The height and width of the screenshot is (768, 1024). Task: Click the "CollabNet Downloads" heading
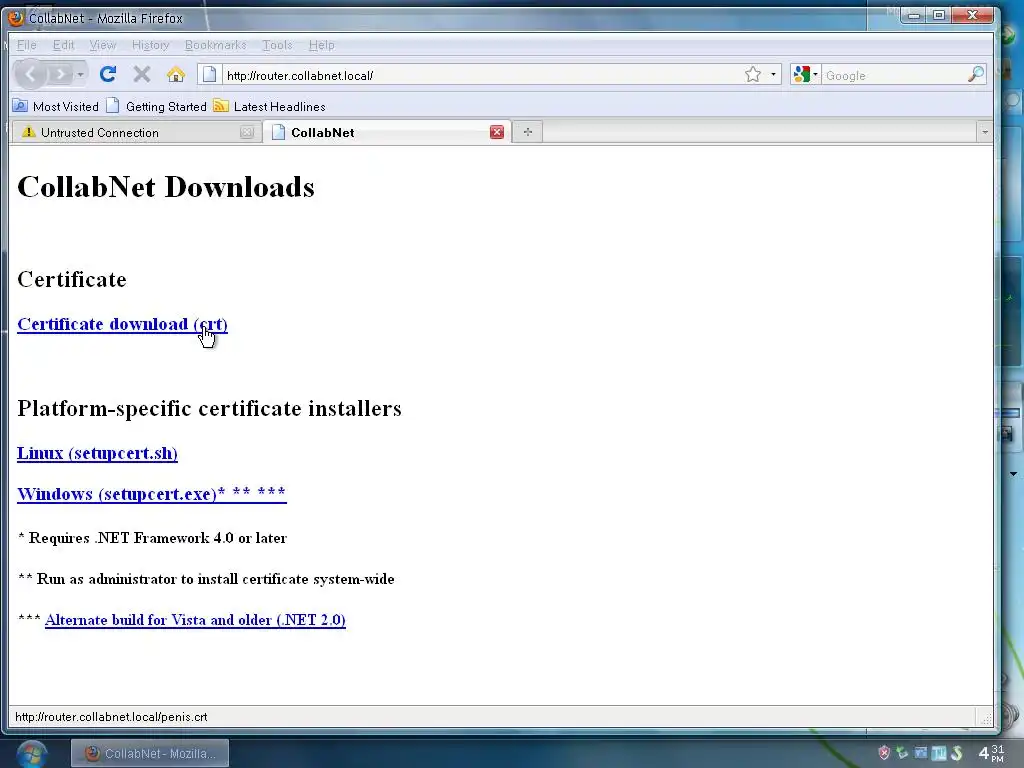click(166, 187)
